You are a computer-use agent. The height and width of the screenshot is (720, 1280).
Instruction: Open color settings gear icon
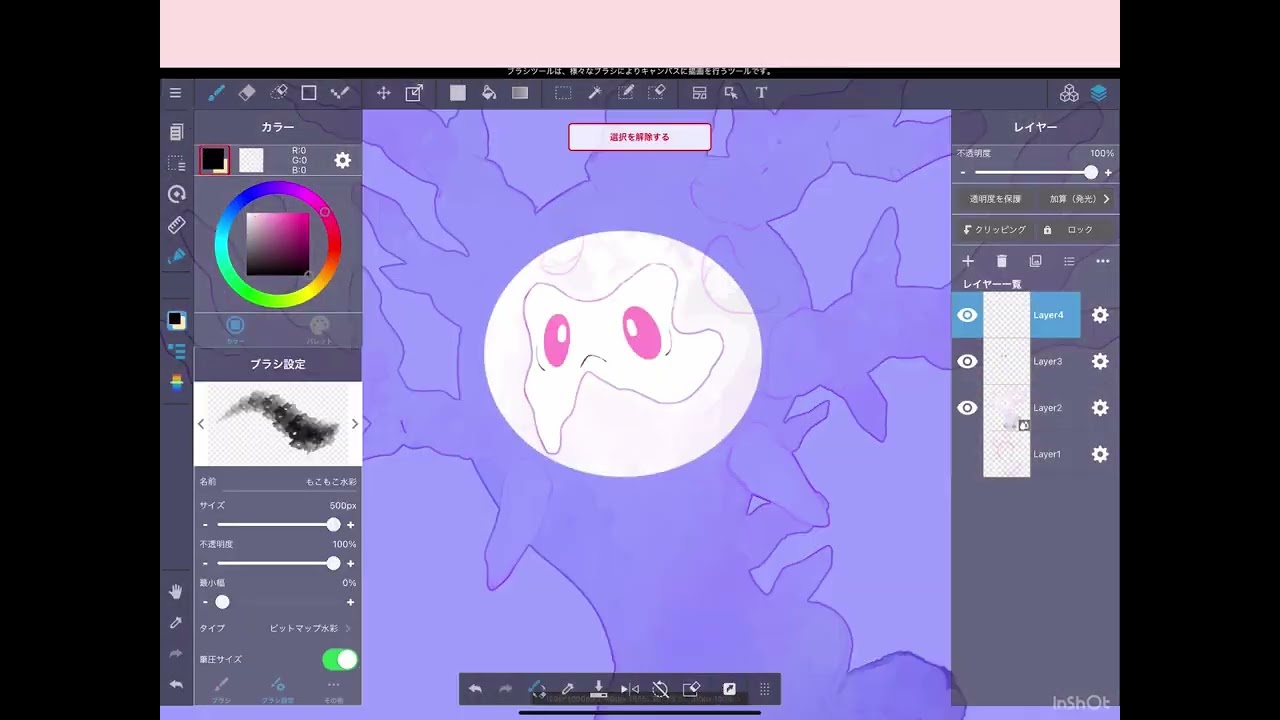[x=342, y=160]
